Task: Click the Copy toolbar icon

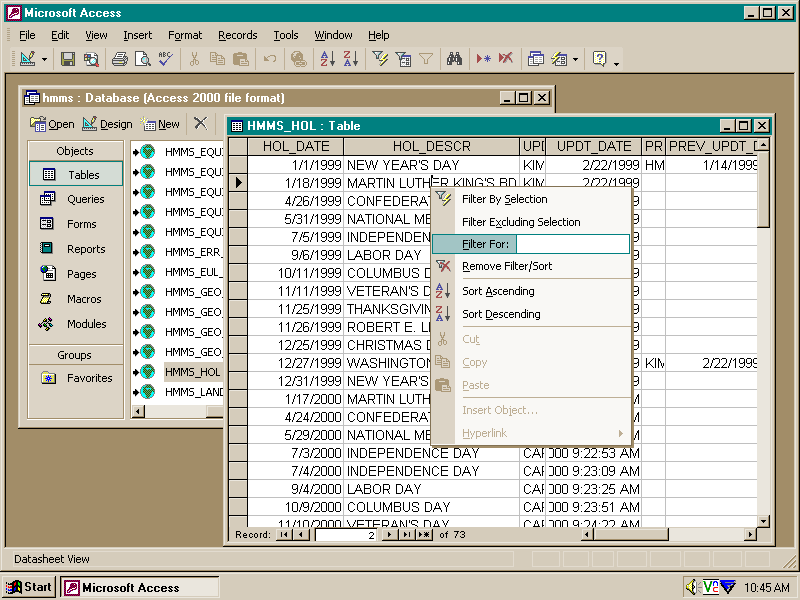Action: 217,59
